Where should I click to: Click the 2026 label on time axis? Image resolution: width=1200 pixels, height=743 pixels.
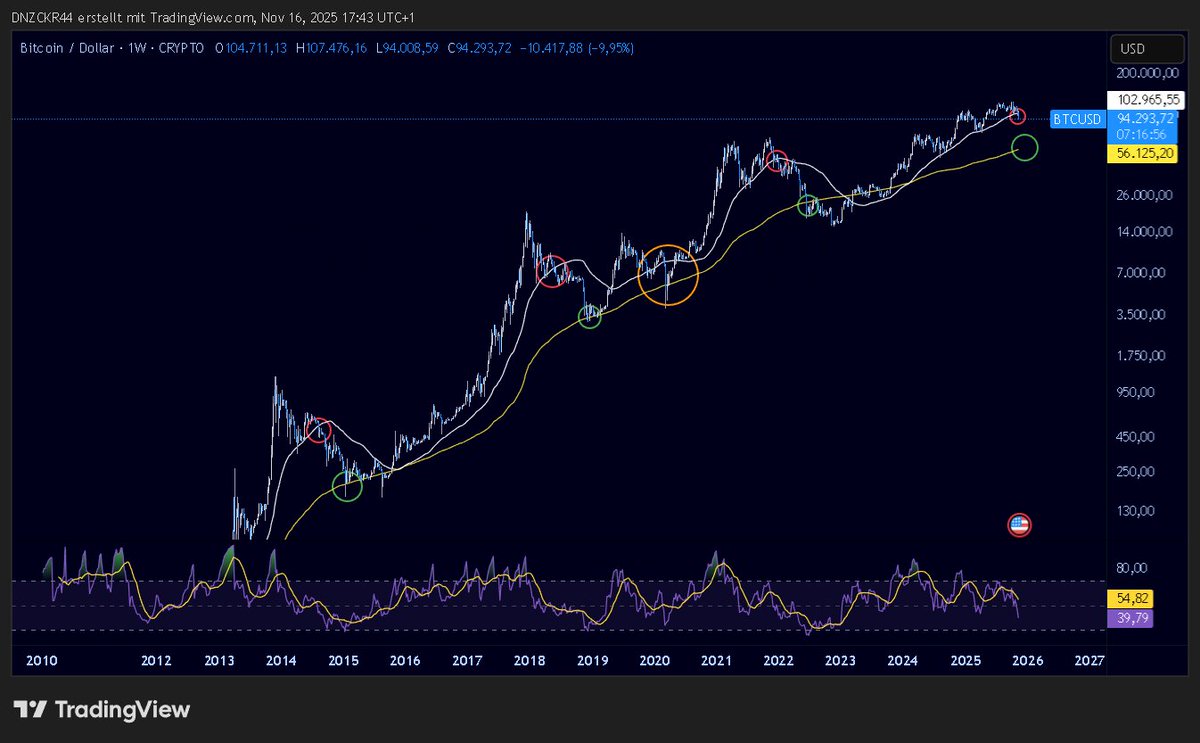tap(1026, 661)
